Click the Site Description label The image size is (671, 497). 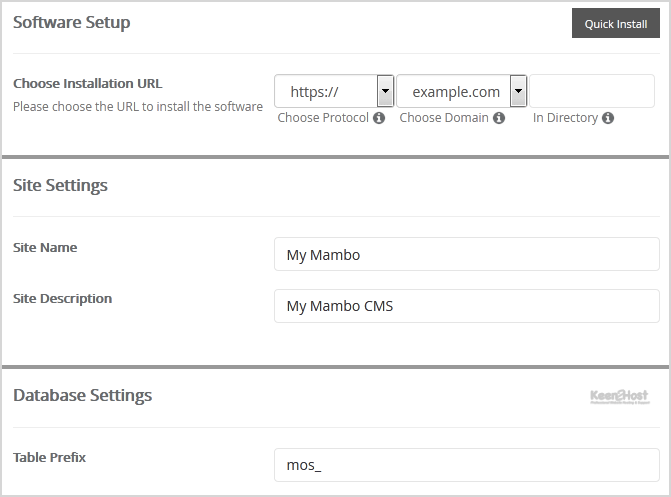point(62,298)
